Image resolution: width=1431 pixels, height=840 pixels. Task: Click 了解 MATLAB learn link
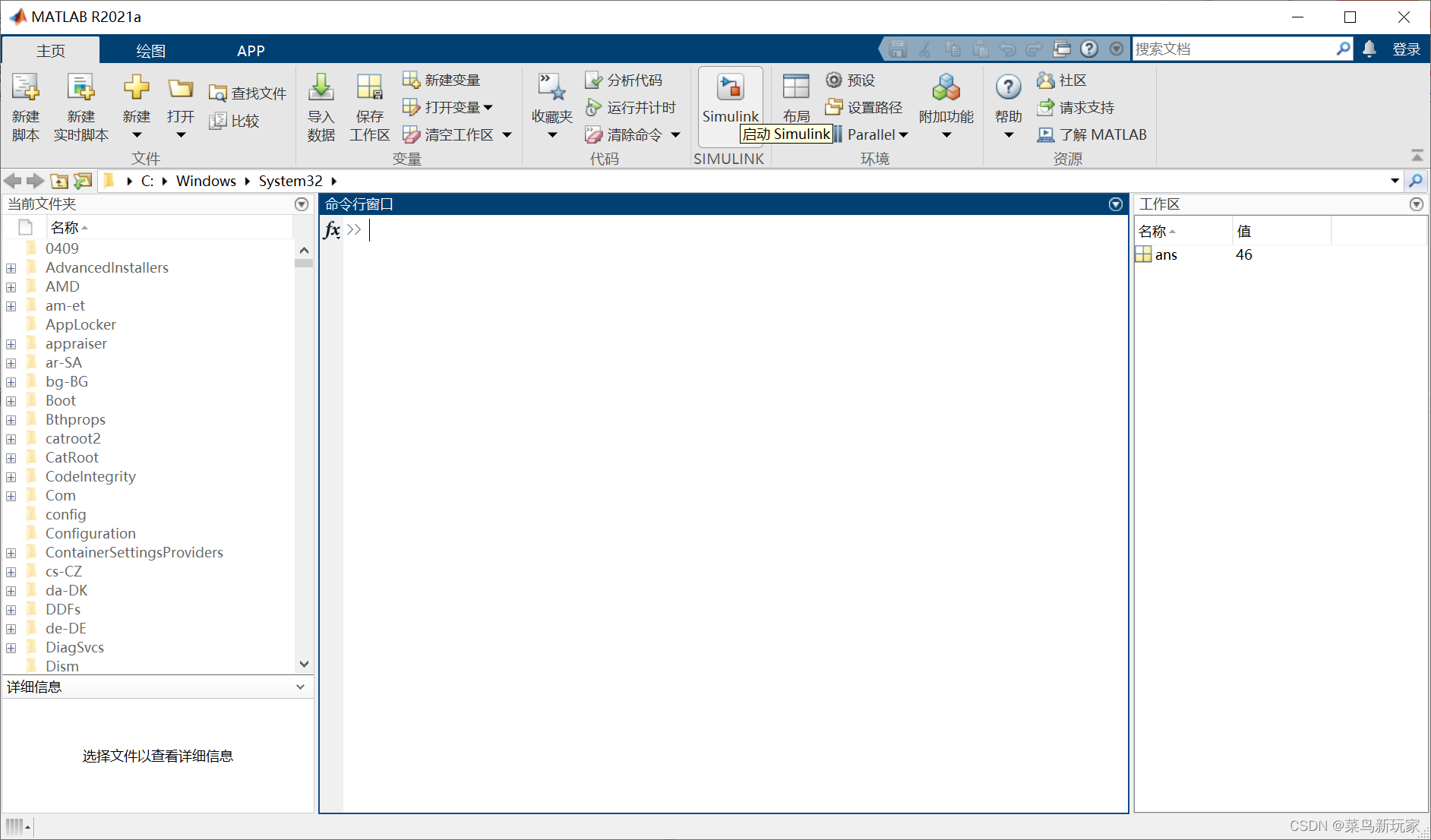tap(1092, 134)
